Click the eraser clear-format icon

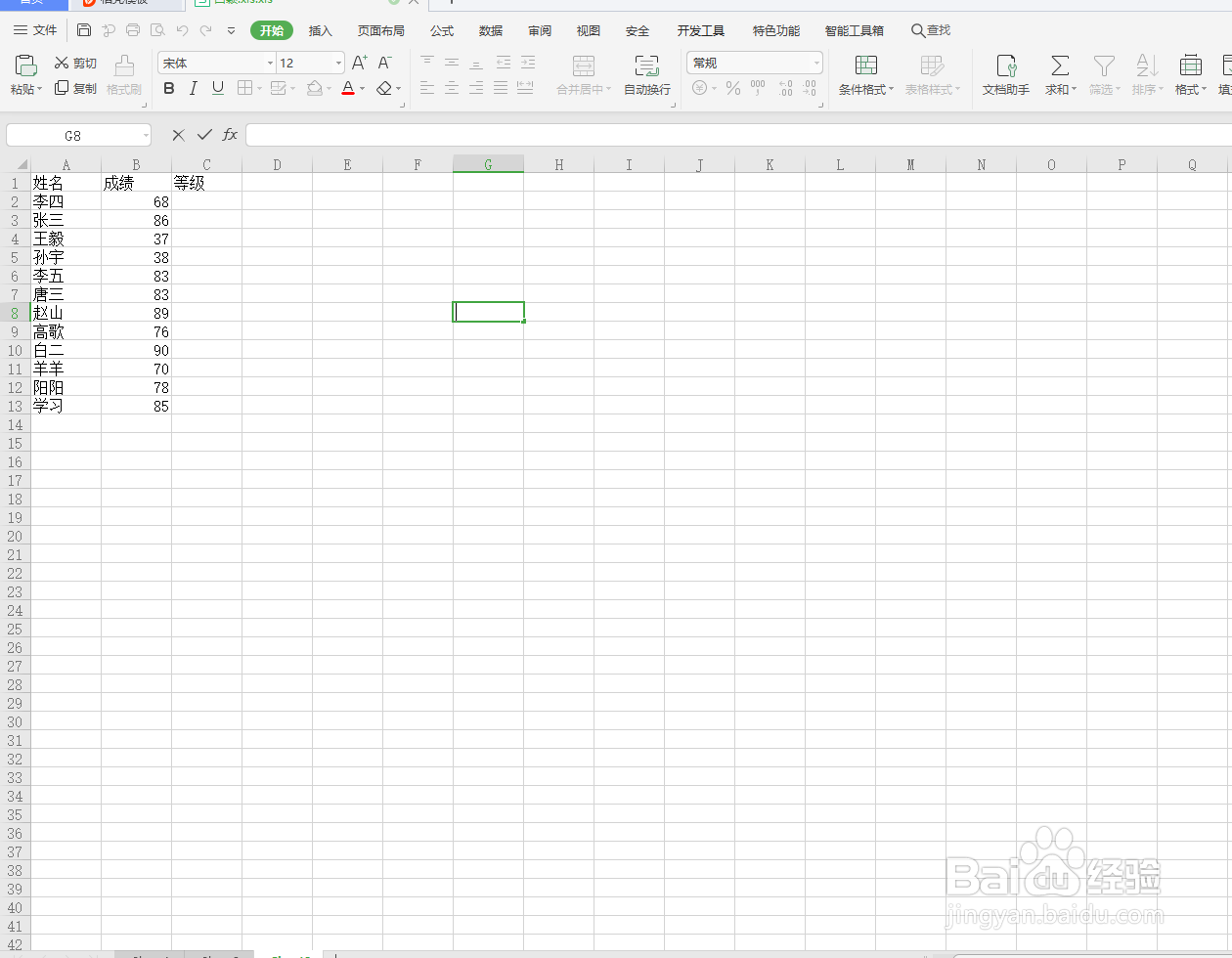click(x=384, y=88)
